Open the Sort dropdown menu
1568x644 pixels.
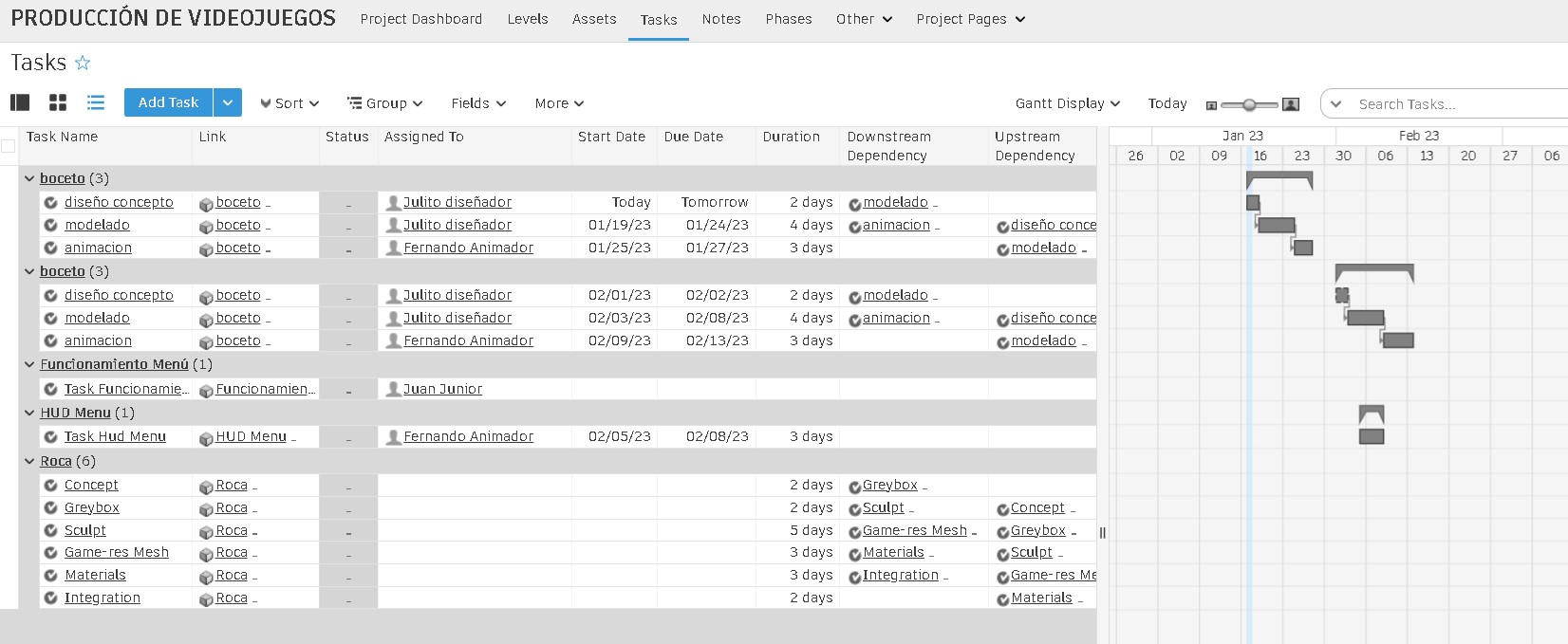pos(289,103)
